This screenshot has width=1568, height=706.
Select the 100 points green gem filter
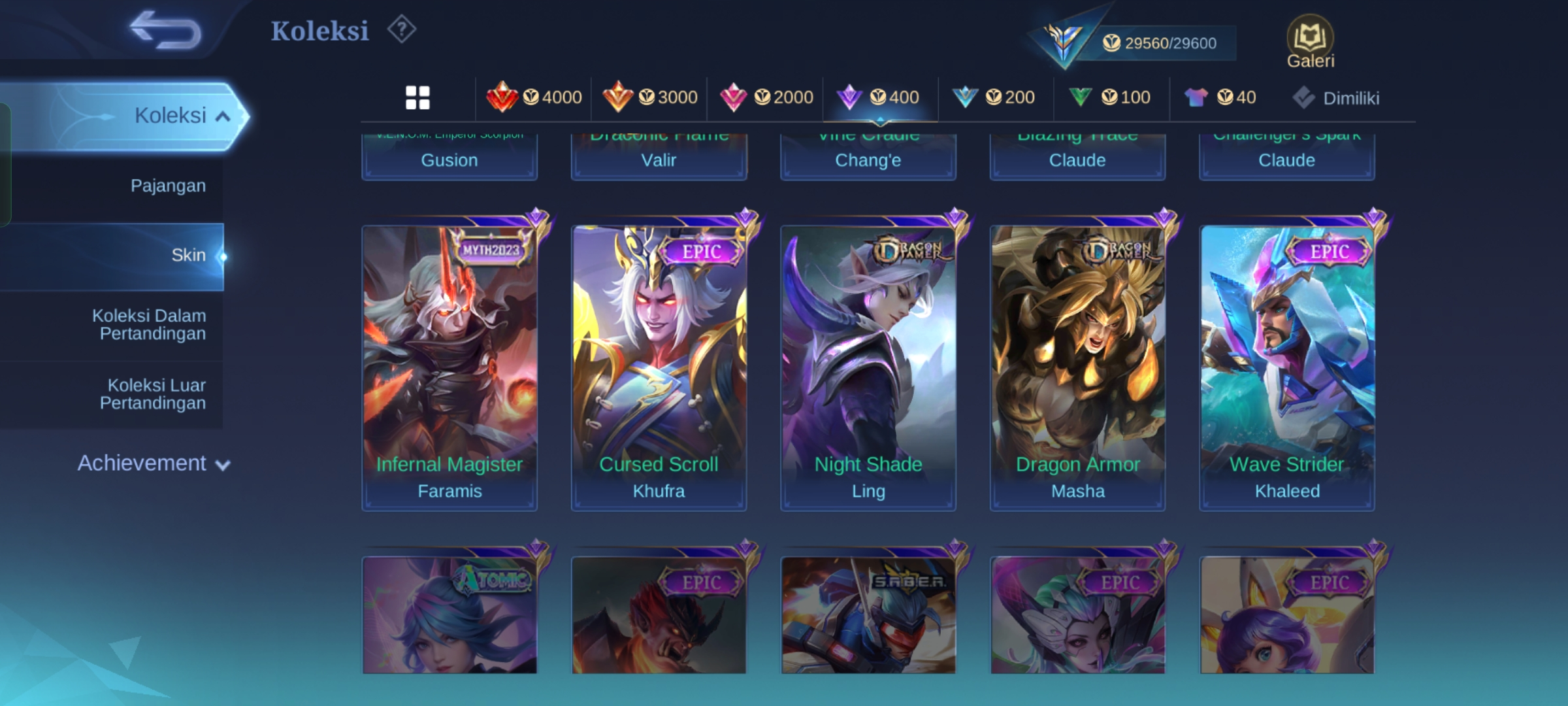1109,97
